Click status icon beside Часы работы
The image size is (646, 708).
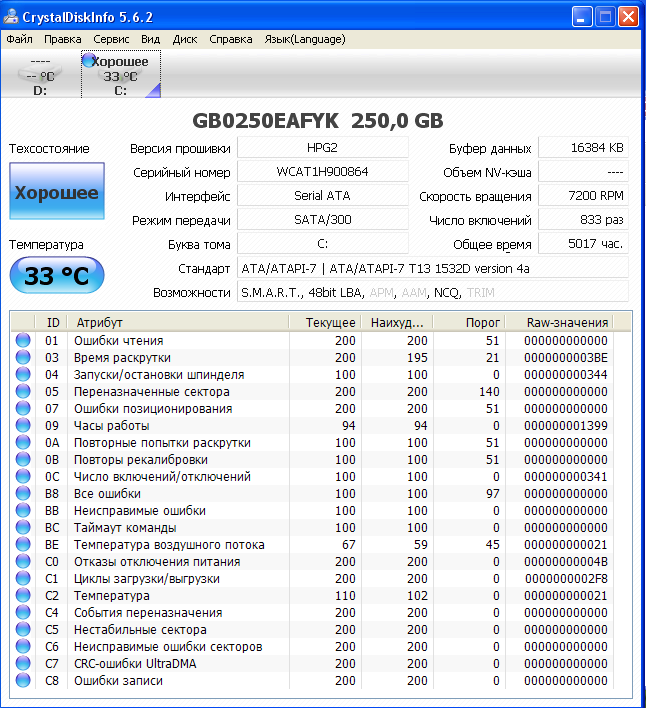click(x=23, y=426)
